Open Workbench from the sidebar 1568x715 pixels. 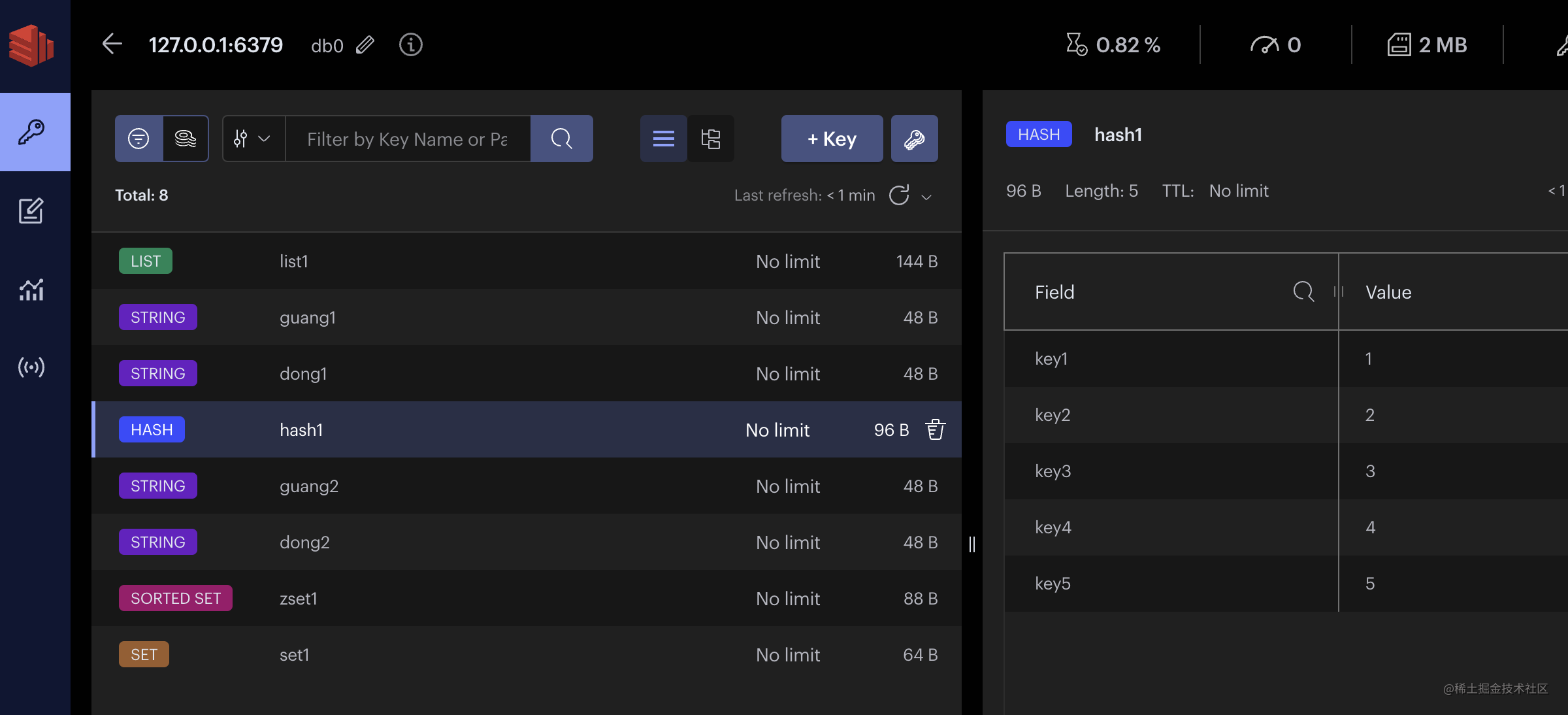pos(31,210)
